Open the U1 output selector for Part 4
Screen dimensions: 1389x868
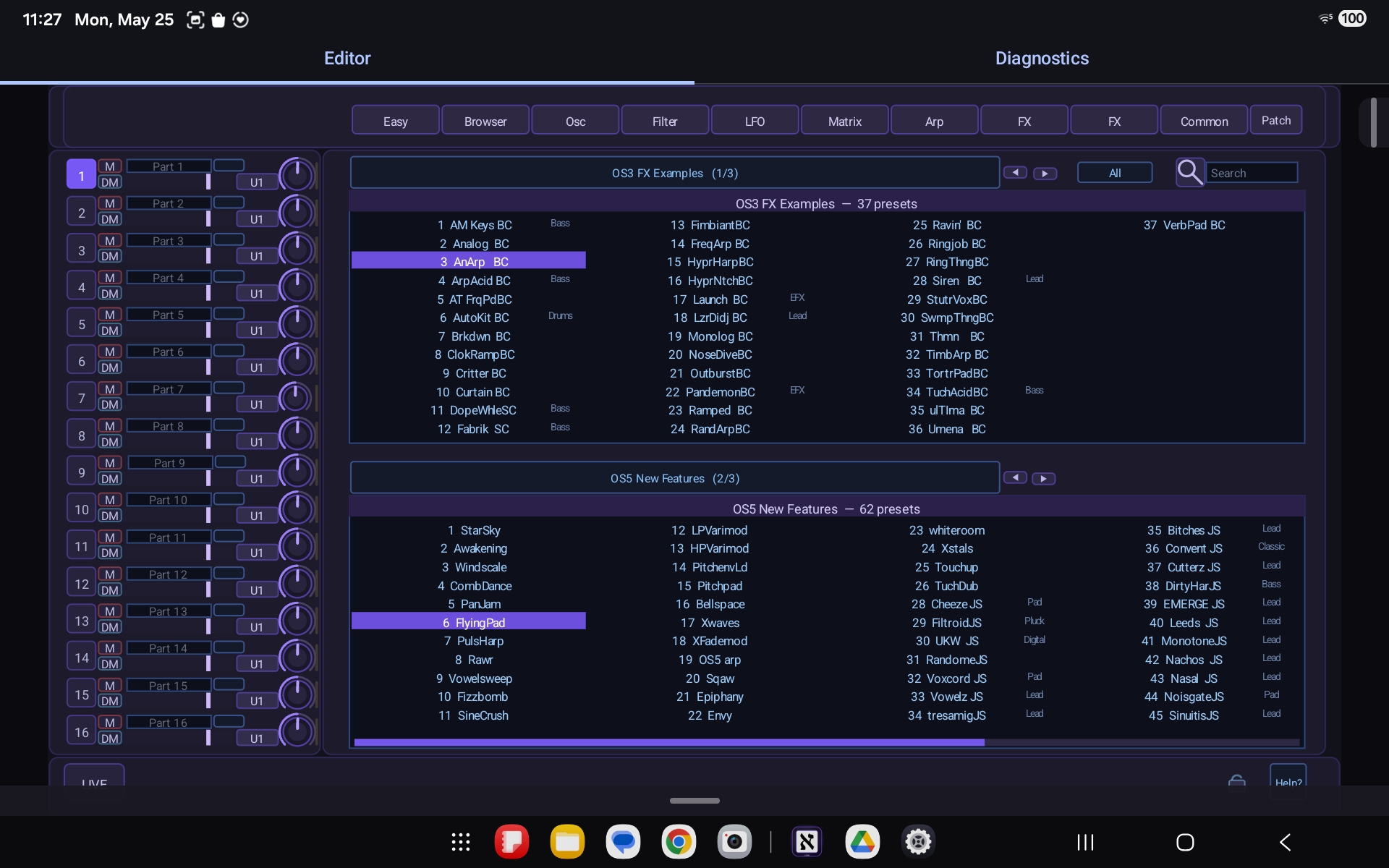tap(256, 294)
